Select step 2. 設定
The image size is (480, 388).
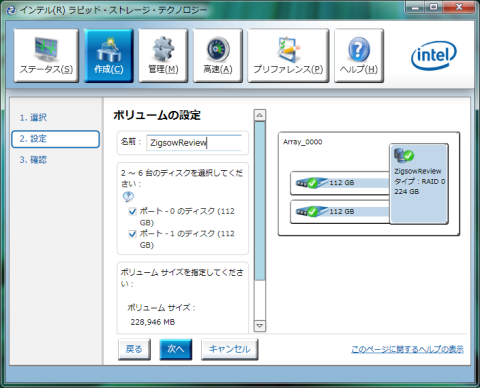click(55, 139)
